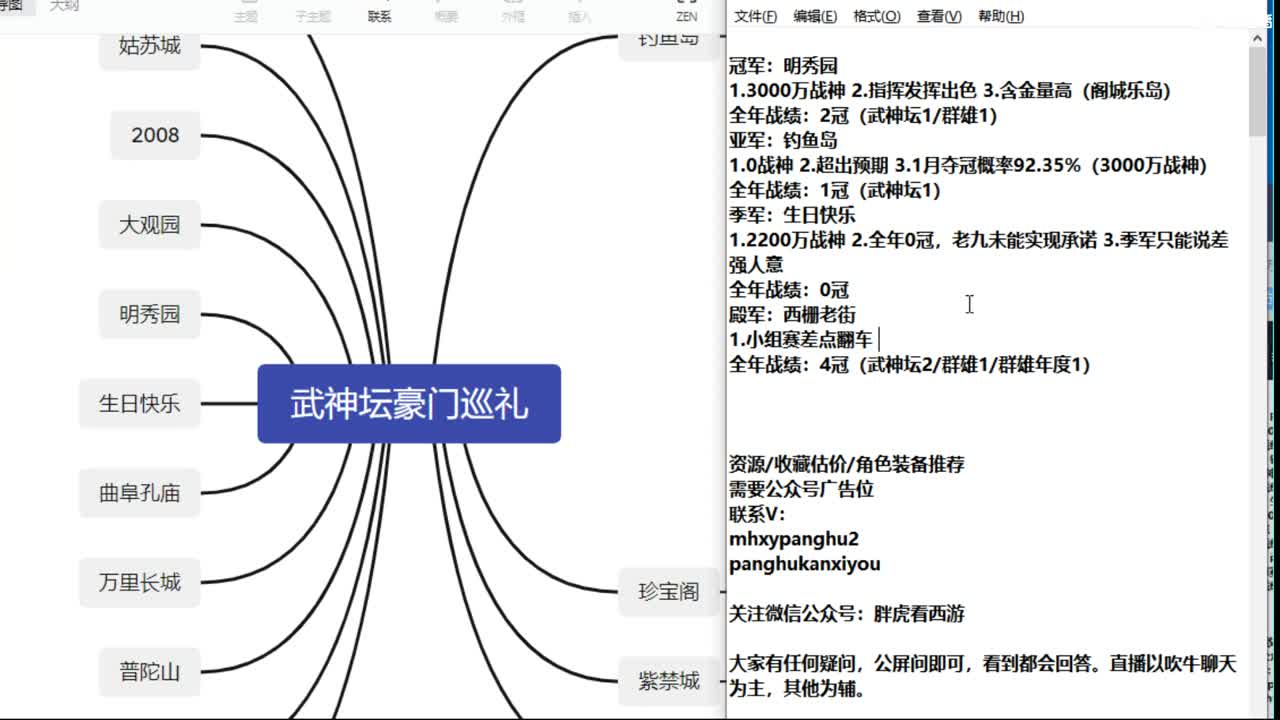Click the text mhxypanghu2
This screenshot has height=720, width=1280.
point(794,539)
